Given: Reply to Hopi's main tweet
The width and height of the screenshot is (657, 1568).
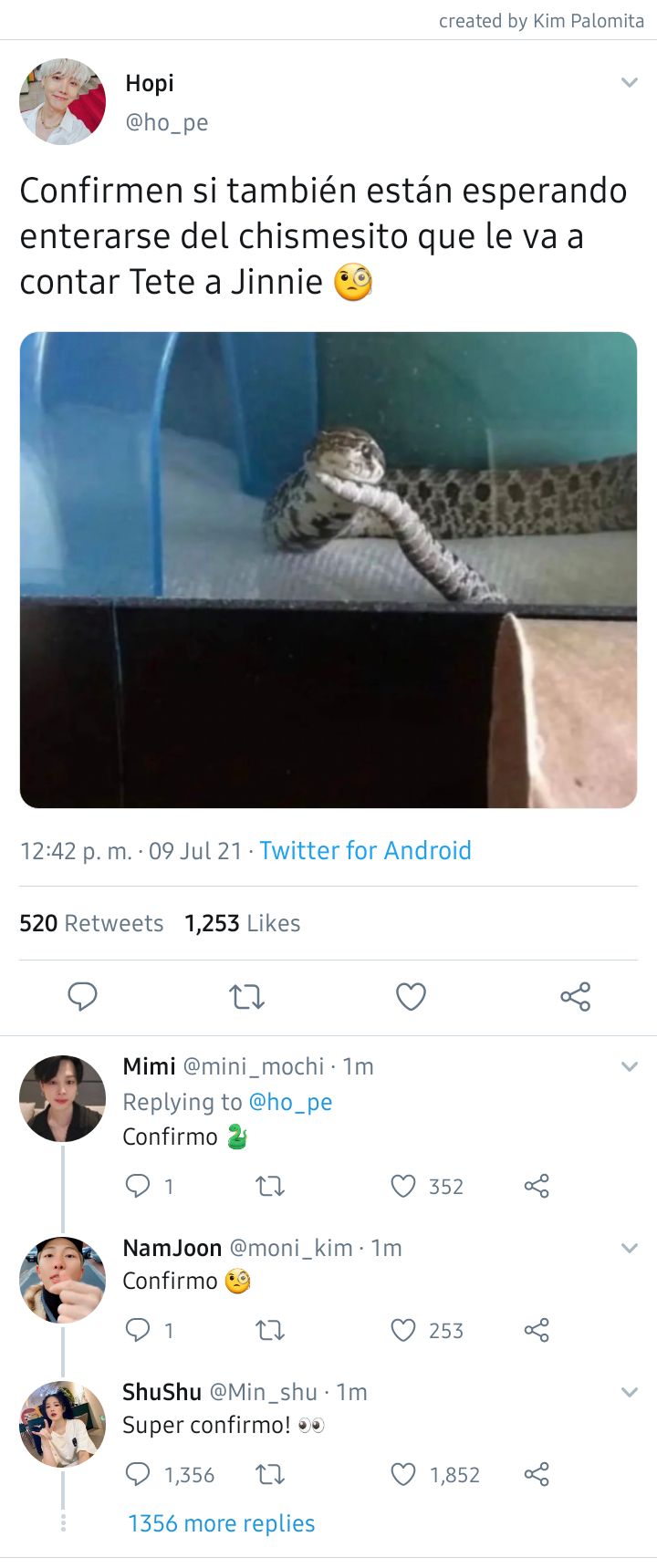Looking at the screenshot, I should pos(82,997).
